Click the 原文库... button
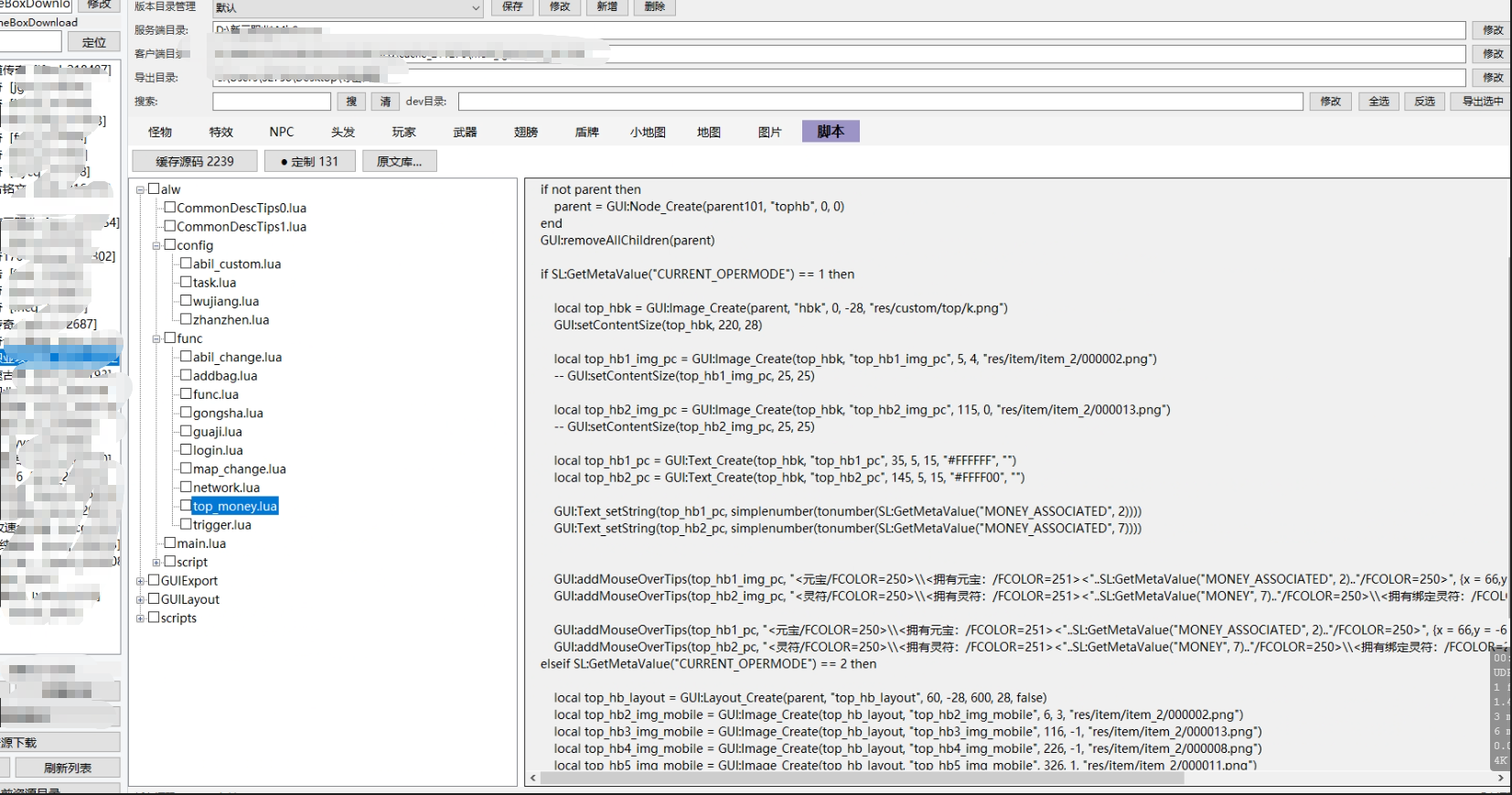This screenshot has height=795, width=1512. (400, 161)
